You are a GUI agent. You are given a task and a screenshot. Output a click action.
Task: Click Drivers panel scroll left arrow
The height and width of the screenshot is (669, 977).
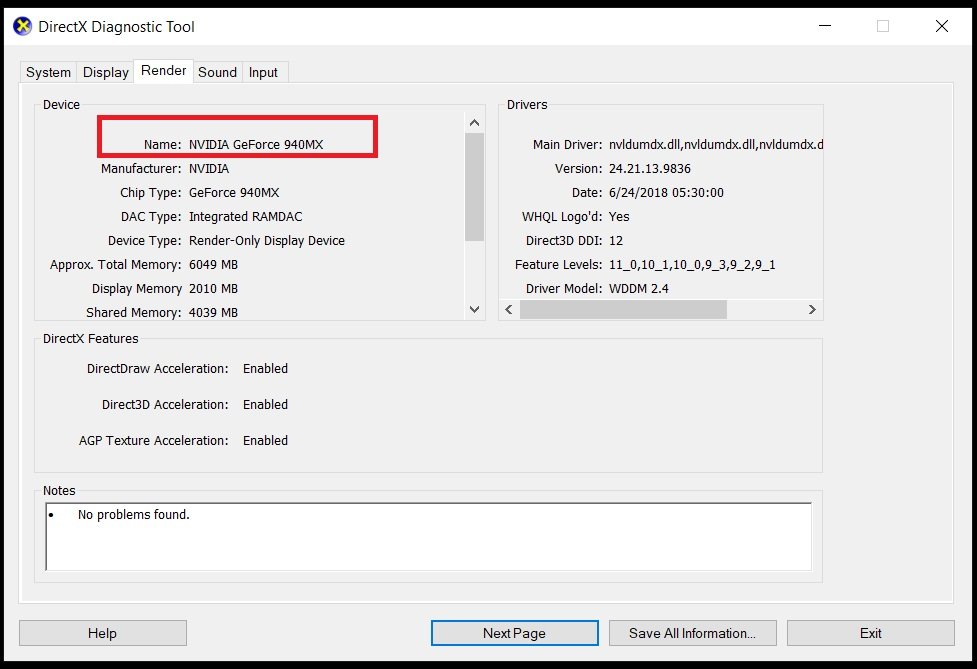point(509,310)
